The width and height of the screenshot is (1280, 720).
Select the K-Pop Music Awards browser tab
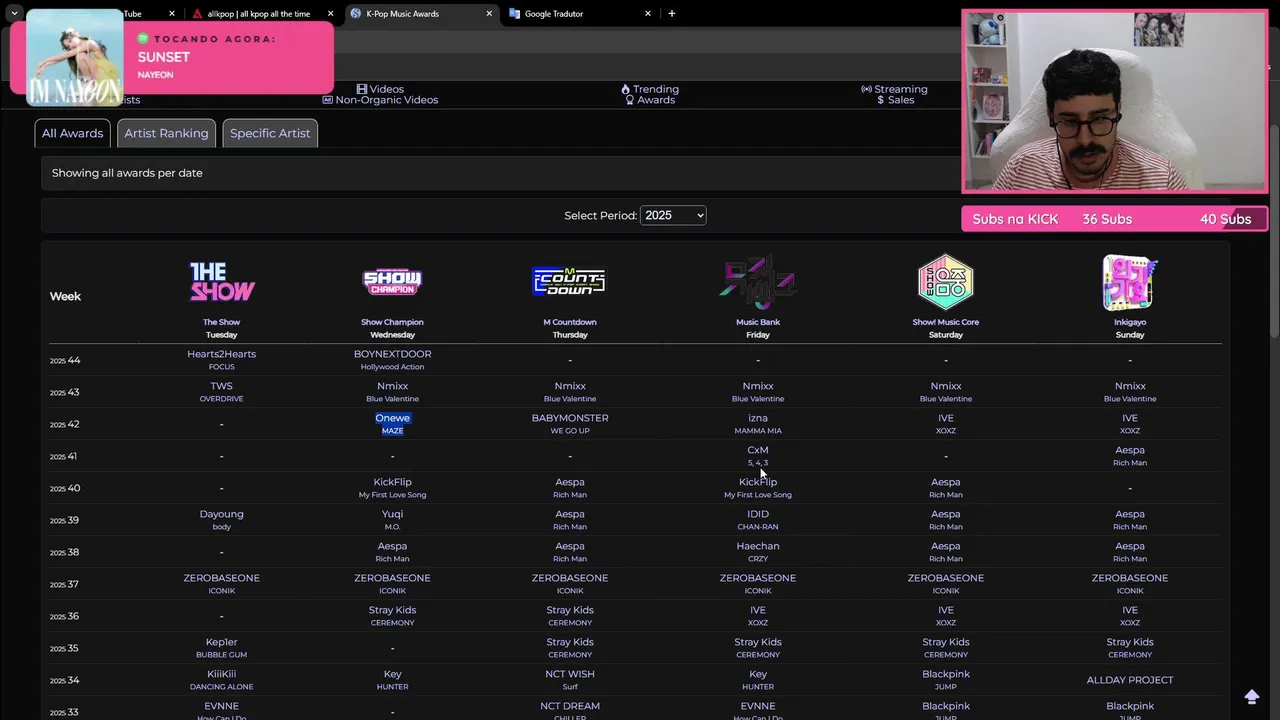click(420, 14)
